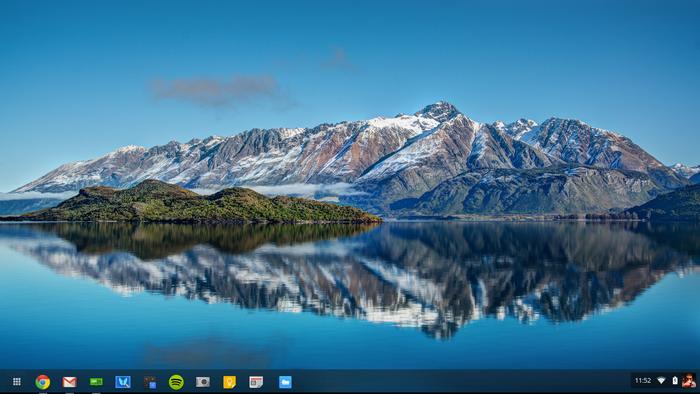Open the multicolored squares app icon
Screen dimensions: 700x394
click(150, 382)
